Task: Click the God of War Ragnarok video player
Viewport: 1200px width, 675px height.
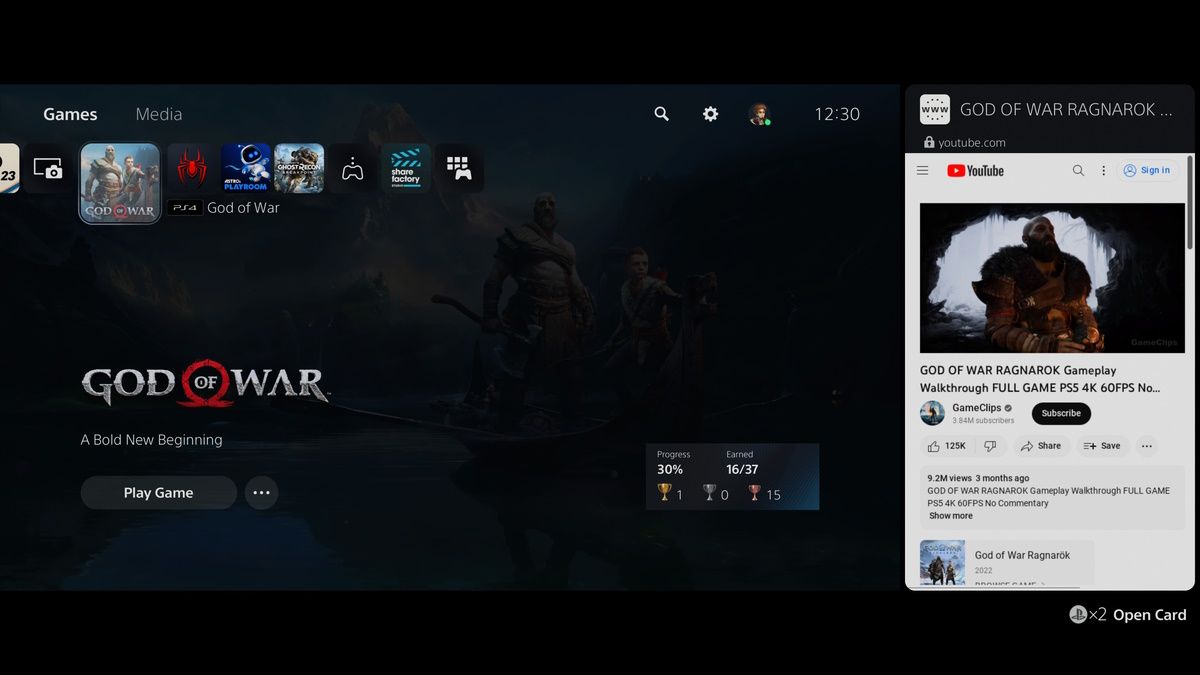Action: [1052, 278]
